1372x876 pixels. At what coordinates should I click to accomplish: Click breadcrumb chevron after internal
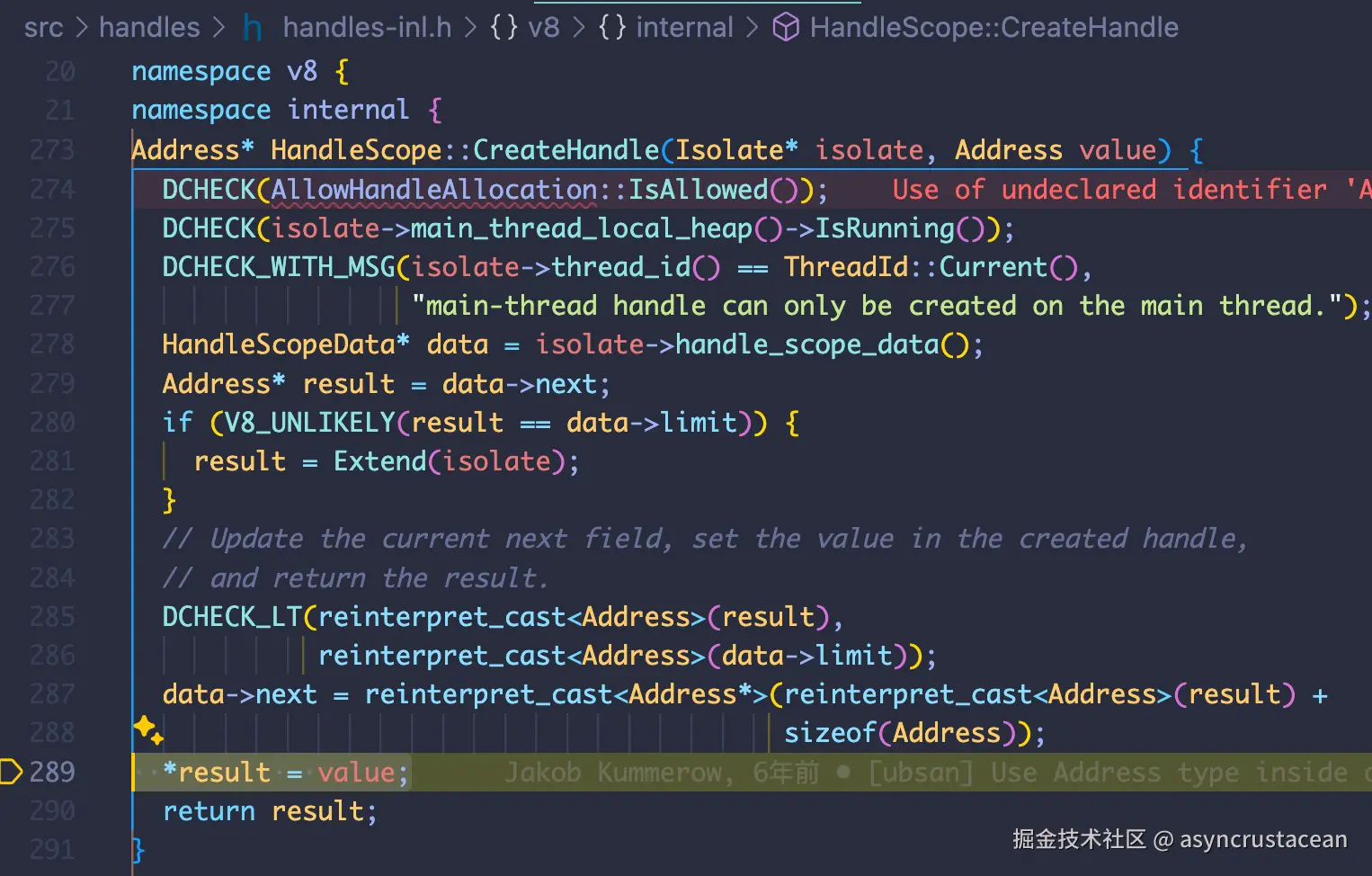tap(753, 28)
